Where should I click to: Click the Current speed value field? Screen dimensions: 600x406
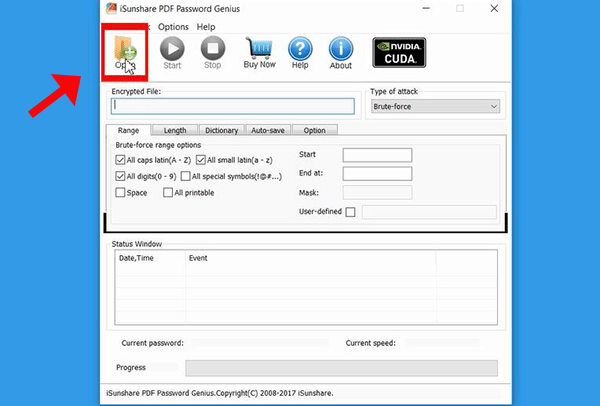(442, 343)
